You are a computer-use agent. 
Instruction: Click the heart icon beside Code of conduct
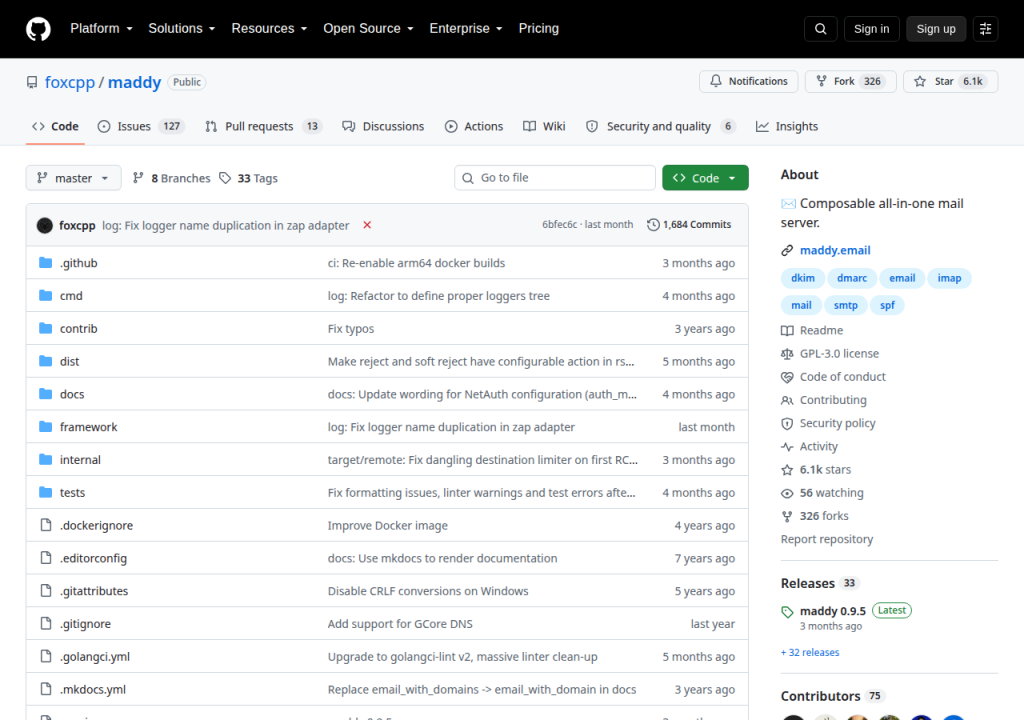tap(787, 377)
